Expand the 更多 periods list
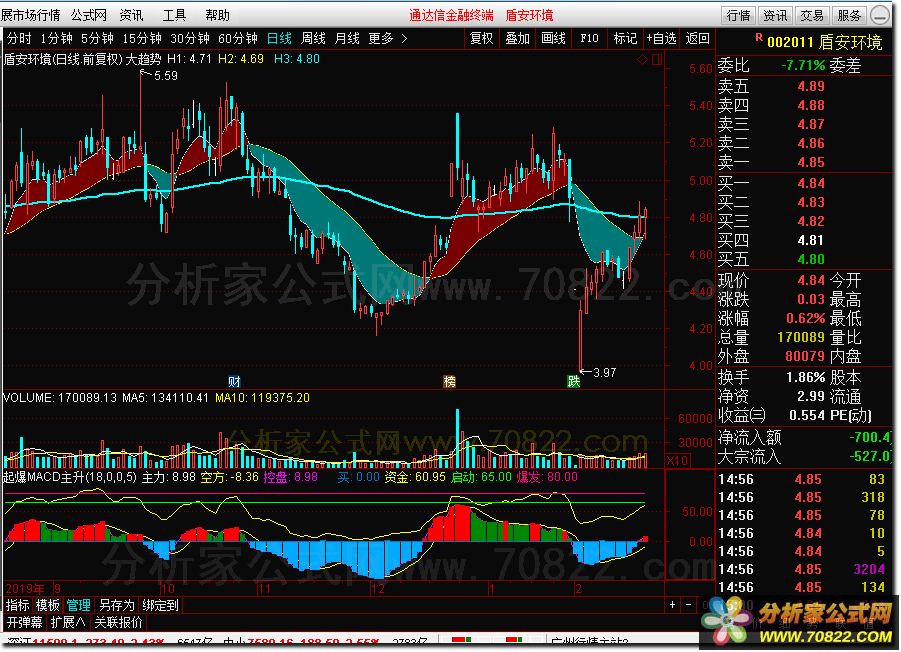 pyautogui.click(x=388, y=38)
